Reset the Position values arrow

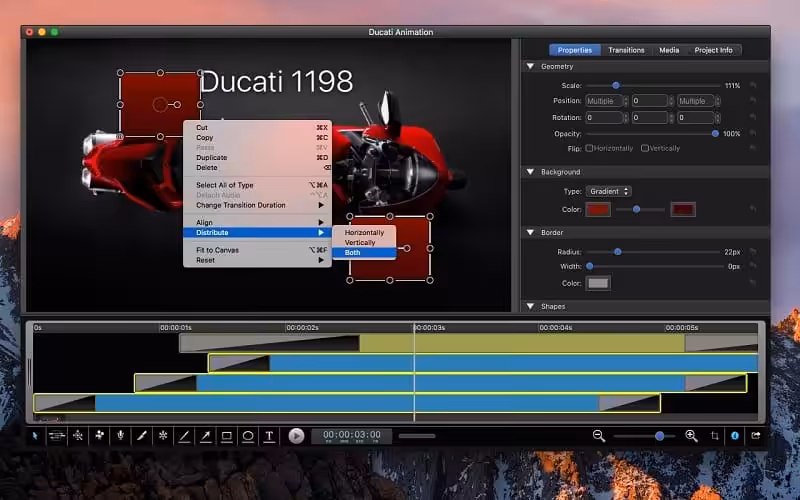[753, 101]
